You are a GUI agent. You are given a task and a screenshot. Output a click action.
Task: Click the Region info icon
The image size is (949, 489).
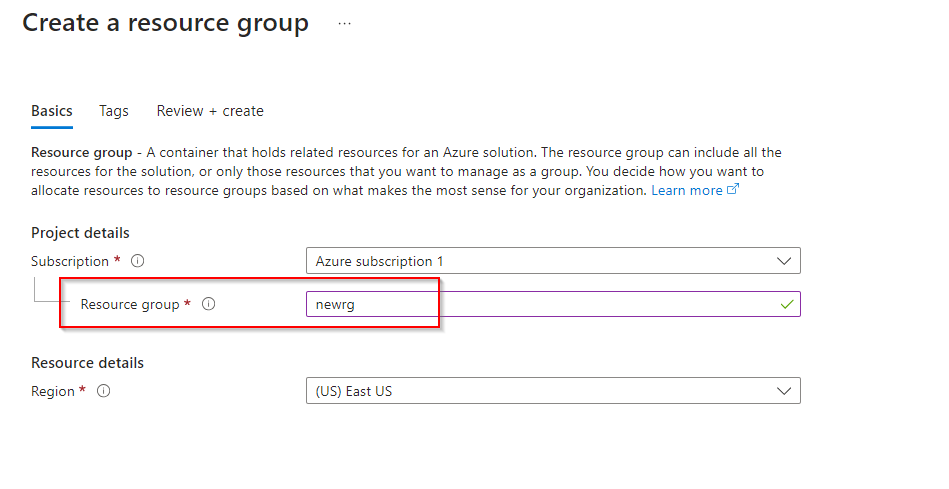tap(104, 391)
